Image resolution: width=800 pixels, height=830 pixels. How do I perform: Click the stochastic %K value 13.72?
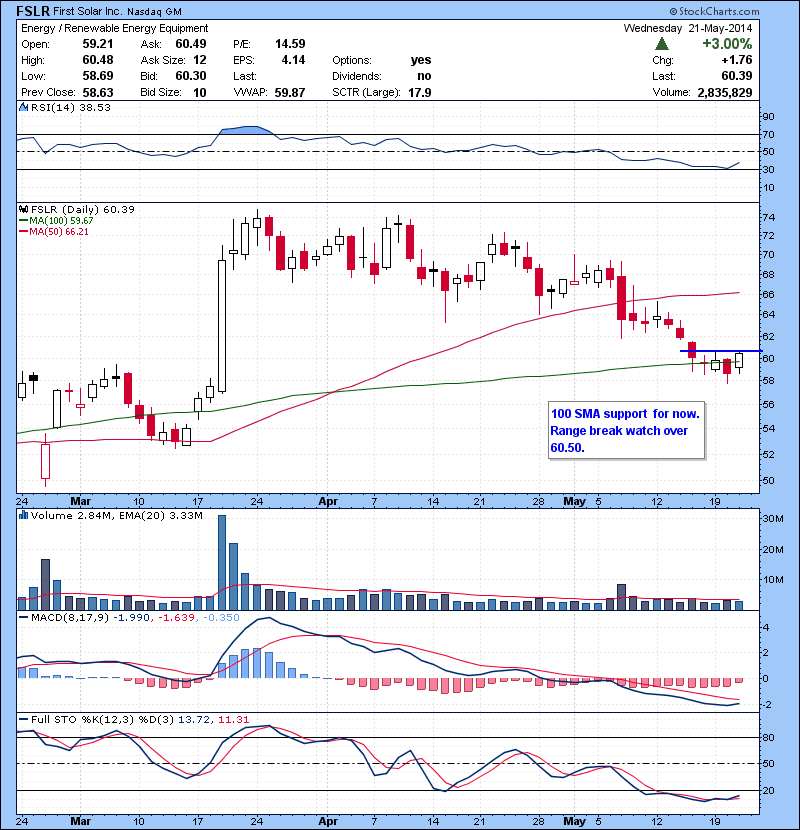193,719
